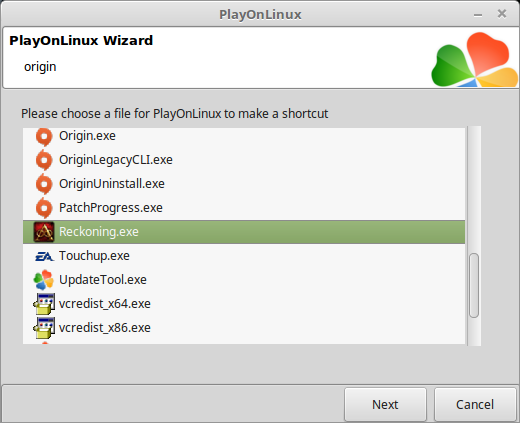Click the OriginLegacyCLI.exe icon
This screenshot has width=520, height=423.
pyautogui.click(x=44, y=160)
